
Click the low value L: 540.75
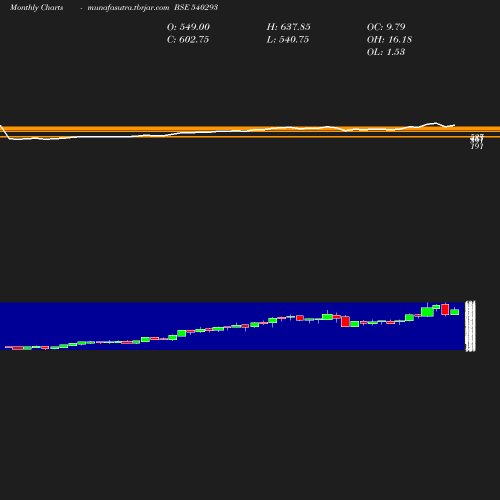click(x=288, y=39)
